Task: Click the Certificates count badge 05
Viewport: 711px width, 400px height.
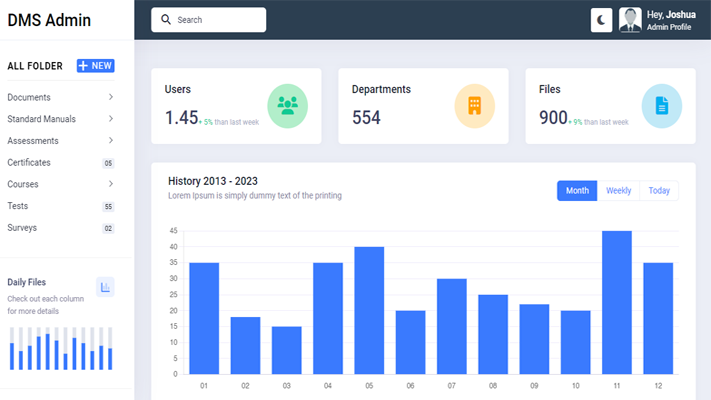Action: tap(108, 163)
